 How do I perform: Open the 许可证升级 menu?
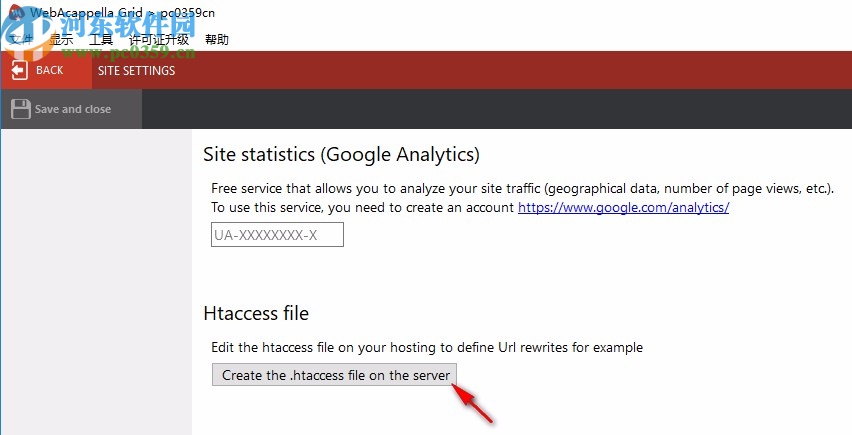(x=159, y=40)
